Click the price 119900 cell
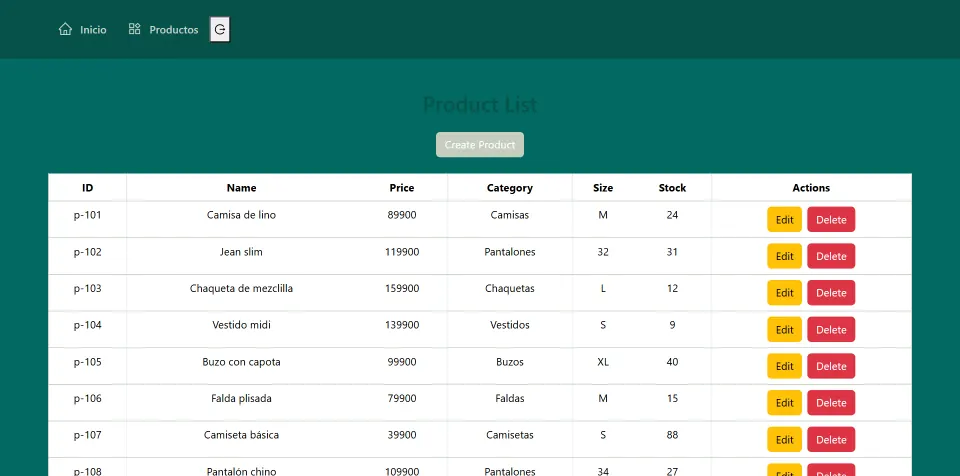 tap(402, 256)
